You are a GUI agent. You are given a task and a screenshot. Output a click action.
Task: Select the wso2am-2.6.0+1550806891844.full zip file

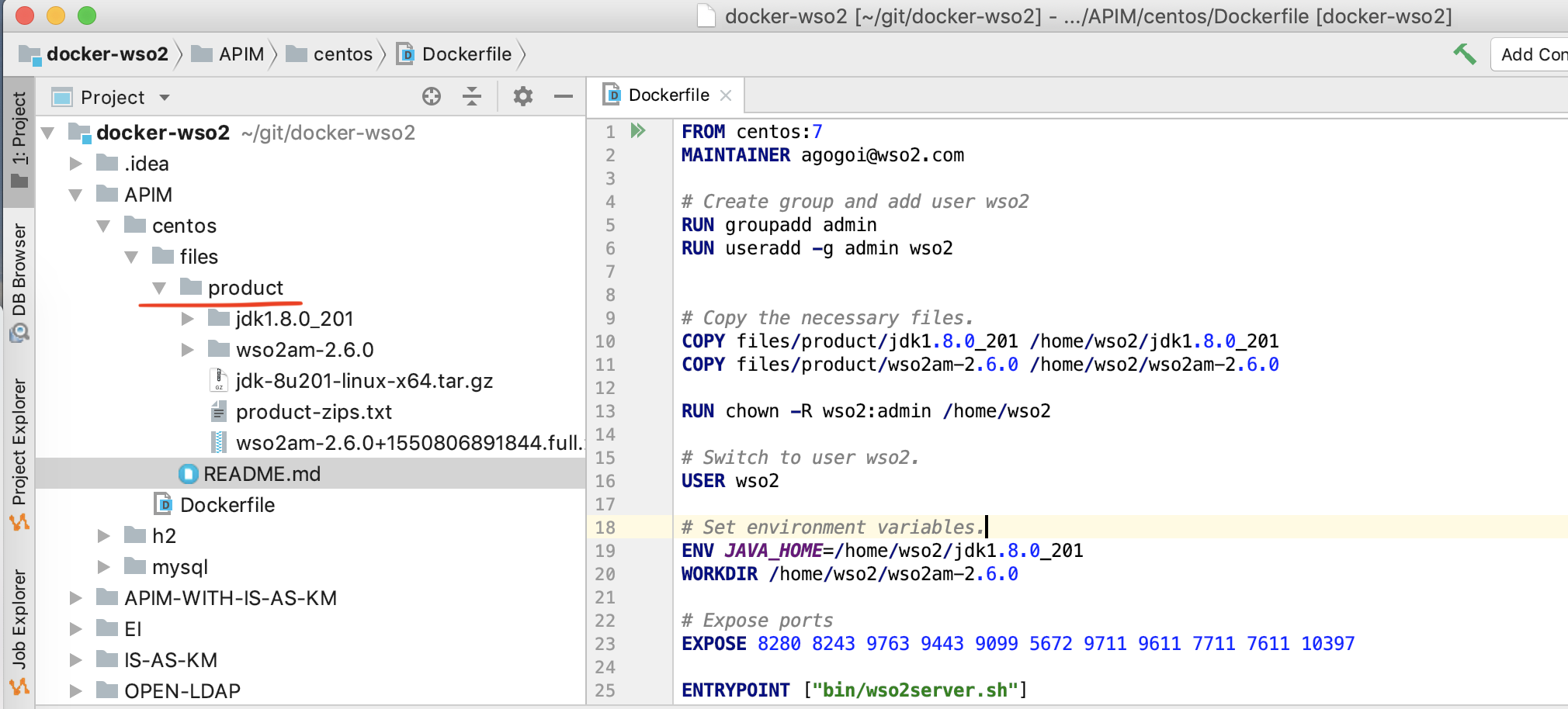coord(410,443)
